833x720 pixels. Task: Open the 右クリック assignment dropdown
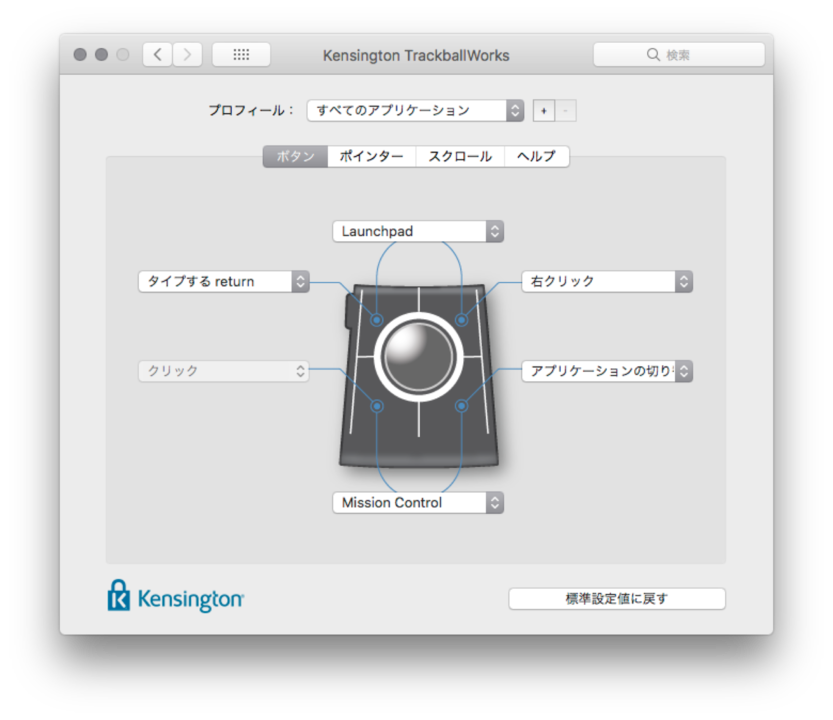(607, 282)
